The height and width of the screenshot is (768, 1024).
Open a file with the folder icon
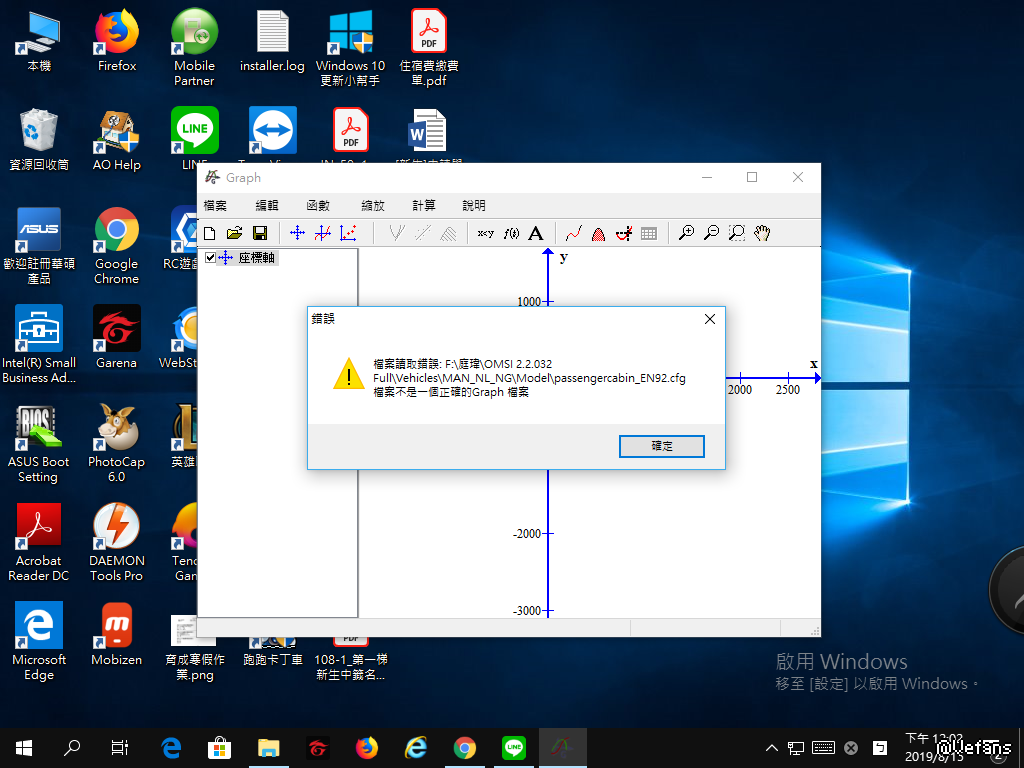tap(234, 233)
